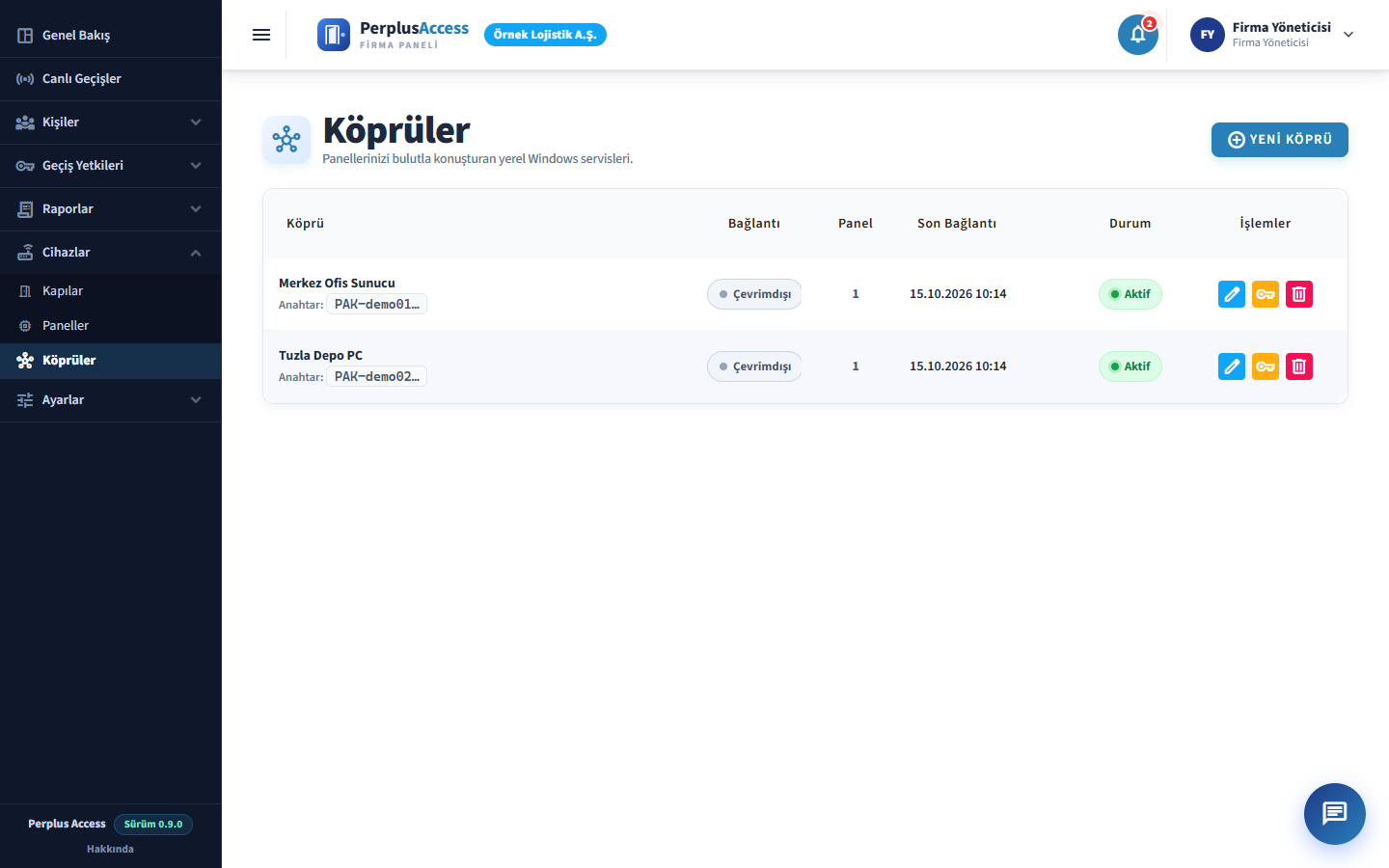Open key options for Merkez Ofis Sunucu

1266,294
